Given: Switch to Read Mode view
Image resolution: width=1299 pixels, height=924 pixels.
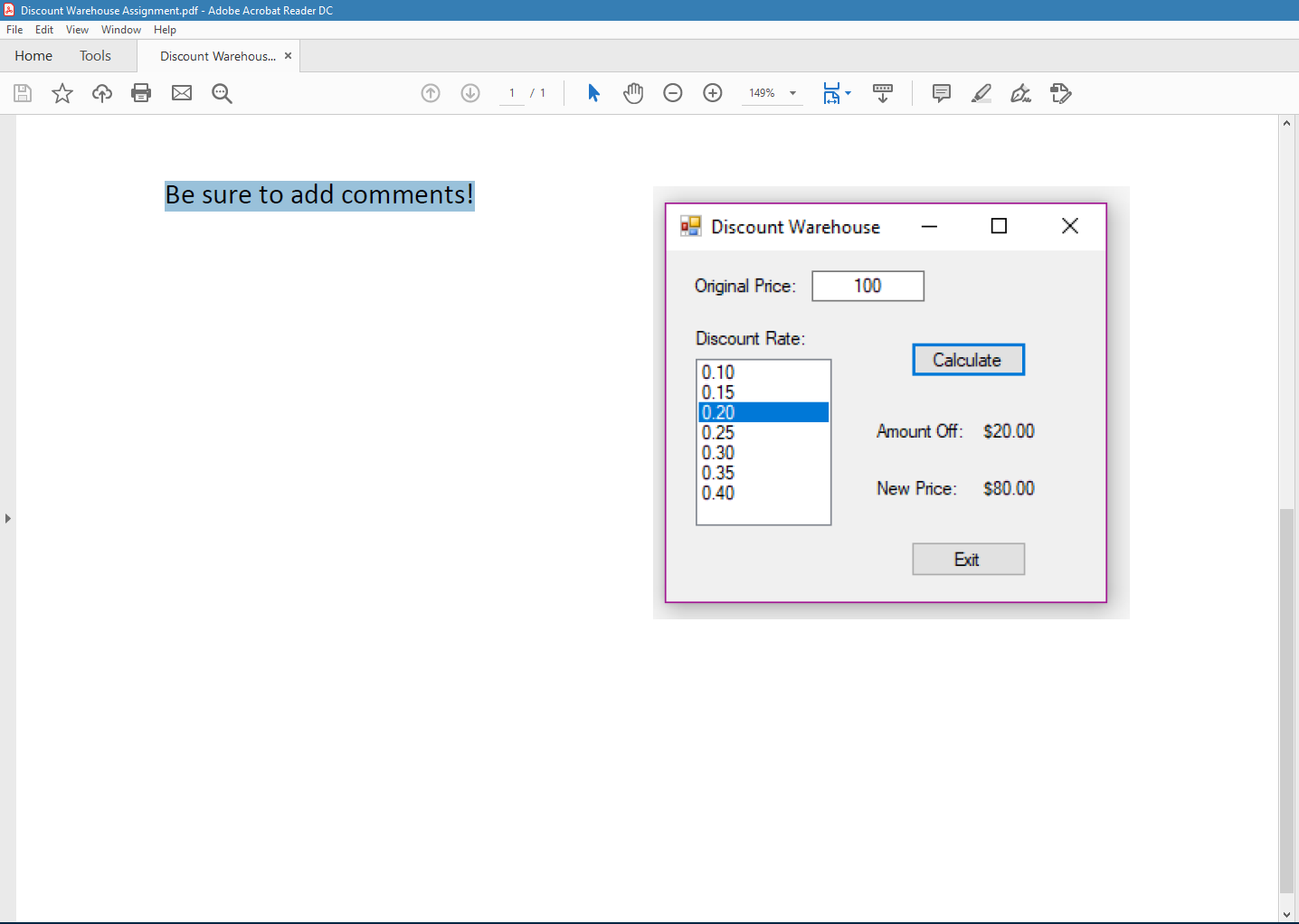Looking at the screenshot, I should click(x=882, y=93).
